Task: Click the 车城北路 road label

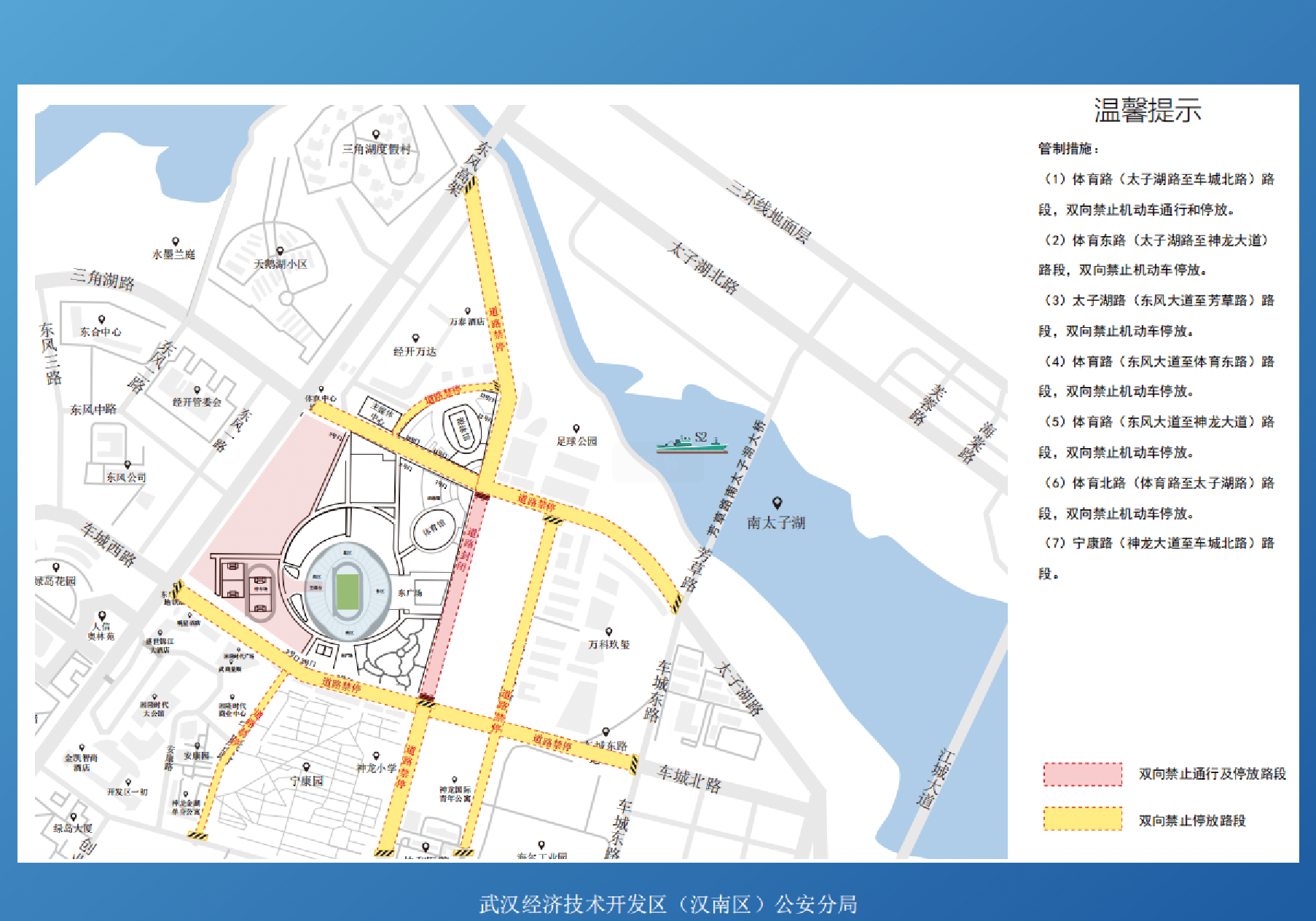Action: (689, 779)
